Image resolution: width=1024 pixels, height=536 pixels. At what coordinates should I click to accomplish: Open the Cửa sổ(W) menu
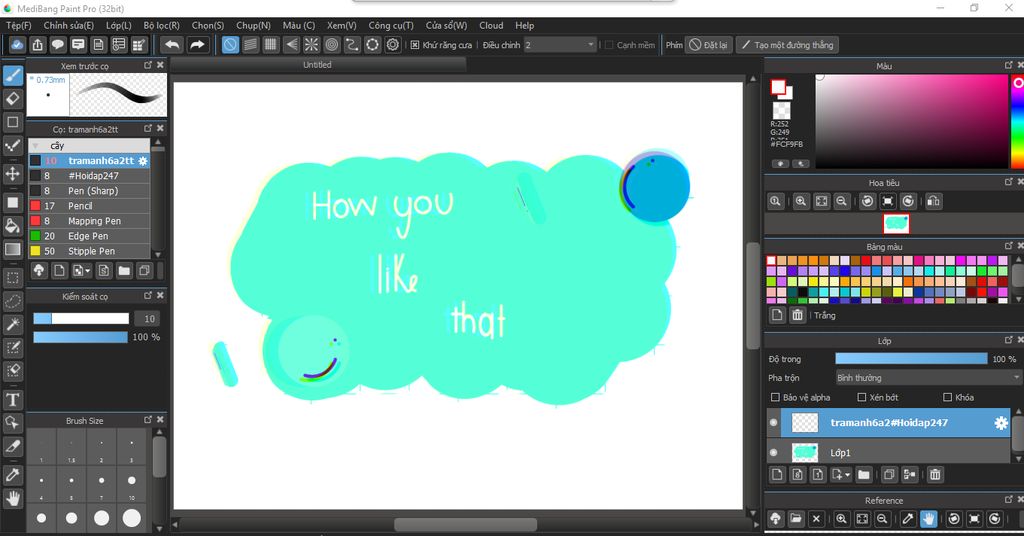point(447,25)
